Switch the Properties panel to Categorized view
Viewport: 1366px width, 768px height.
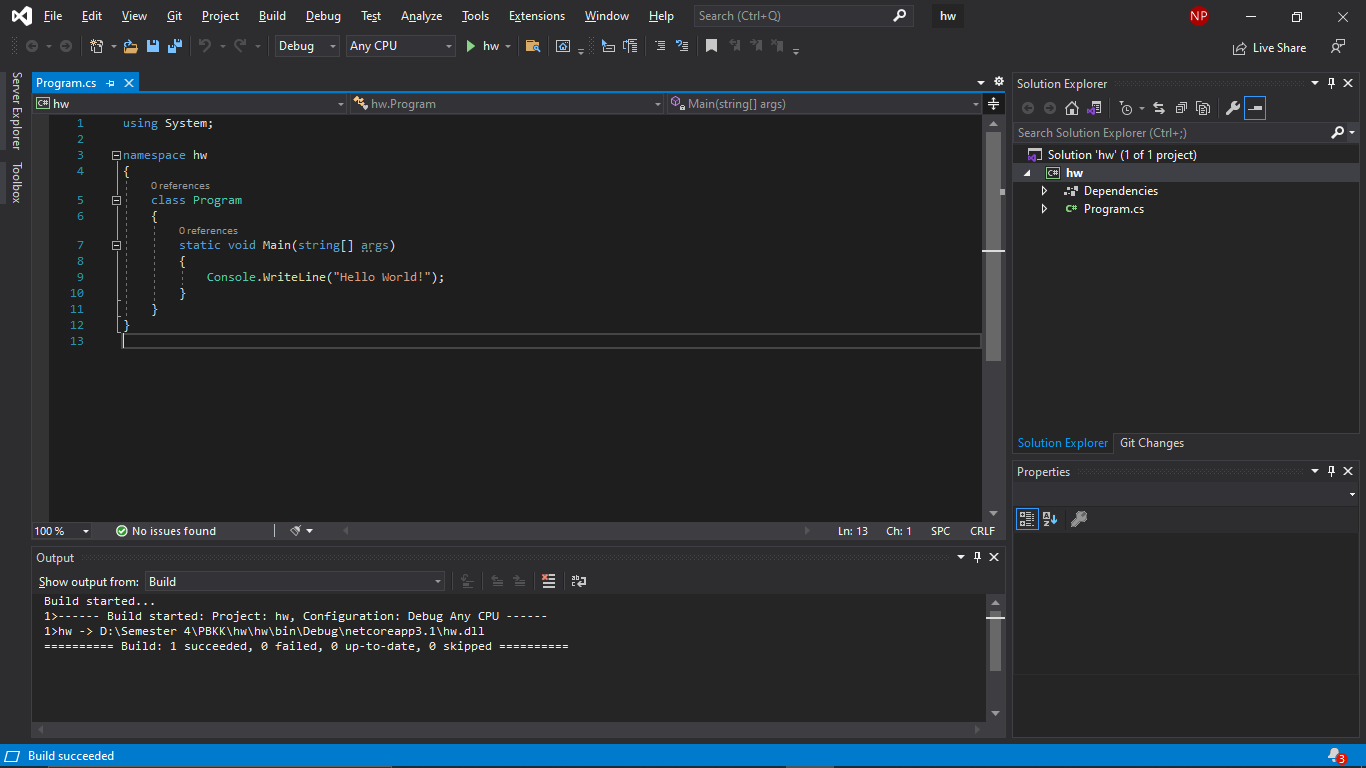click(1027, 518)
